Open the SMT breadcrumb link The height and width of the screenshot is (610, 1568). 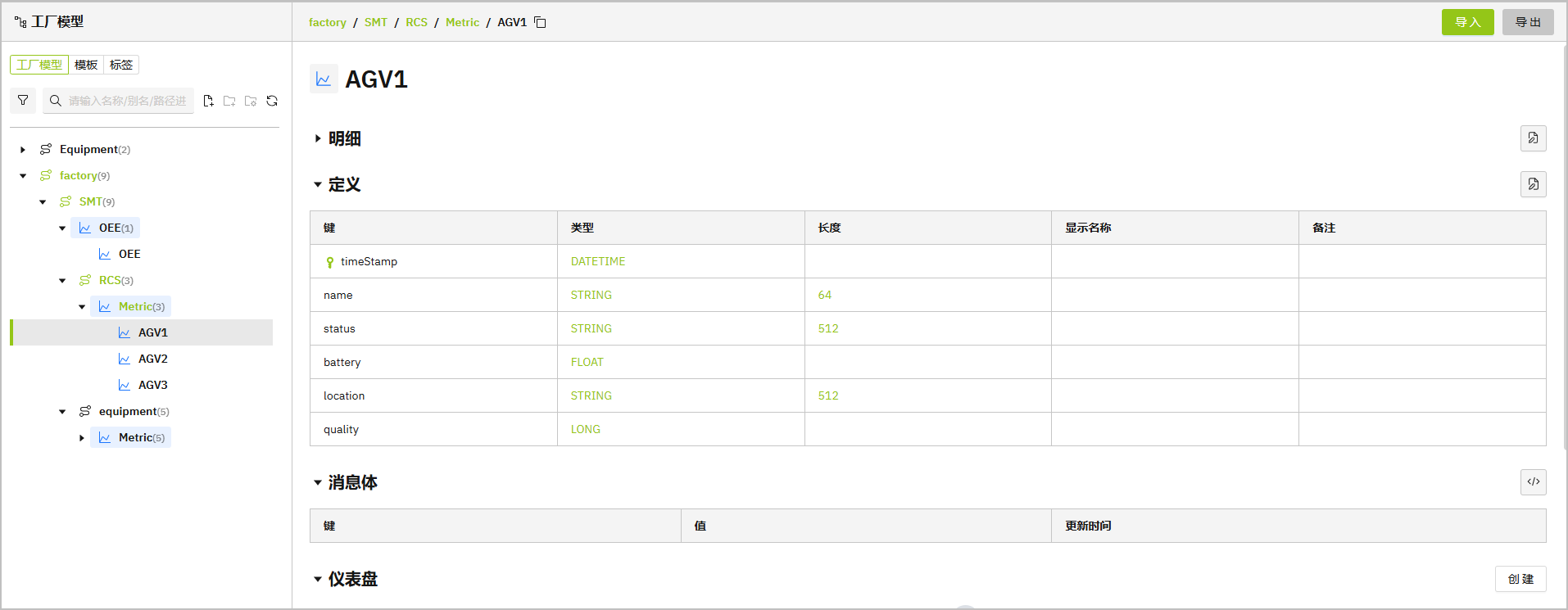click(376, 22)
